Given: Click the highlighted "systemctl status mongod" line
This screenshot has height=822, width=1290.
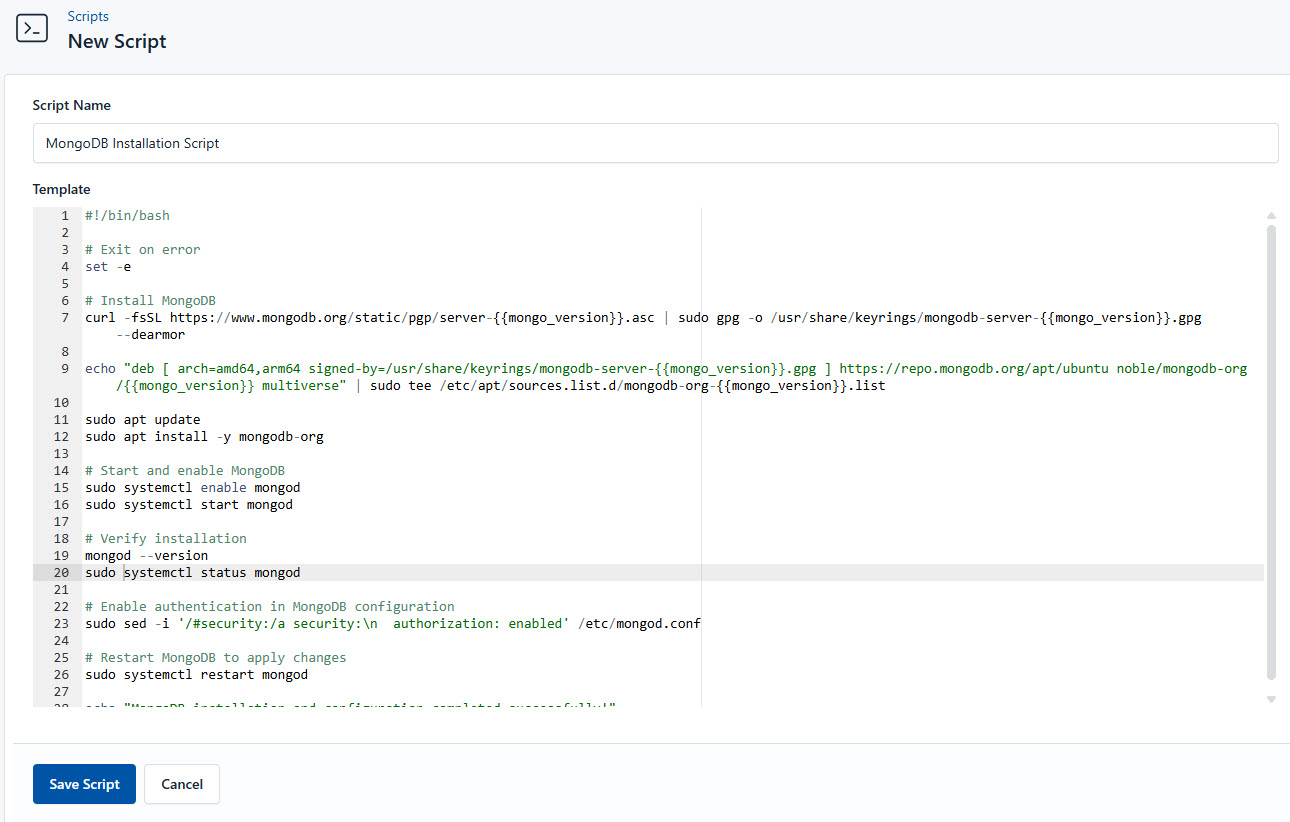Looking at the screenshot, I should tap(193, 572).
